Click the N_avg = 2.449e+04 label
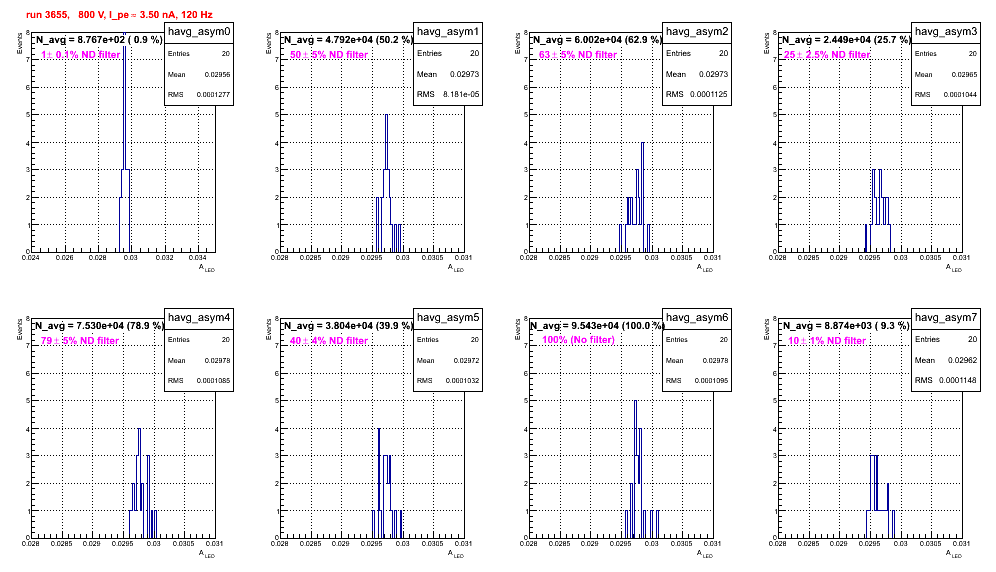The width and height of the screenshot is (996, 572). (846, 39)
